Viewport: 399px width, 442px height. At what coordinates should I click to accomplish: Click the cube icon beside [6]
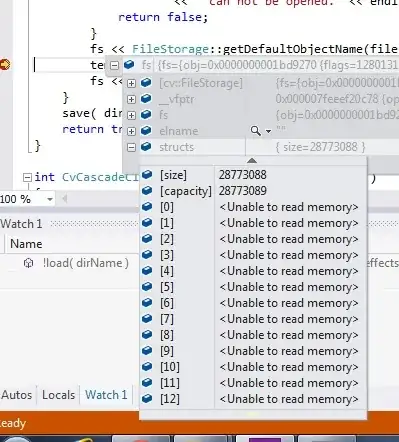[147, 302]
